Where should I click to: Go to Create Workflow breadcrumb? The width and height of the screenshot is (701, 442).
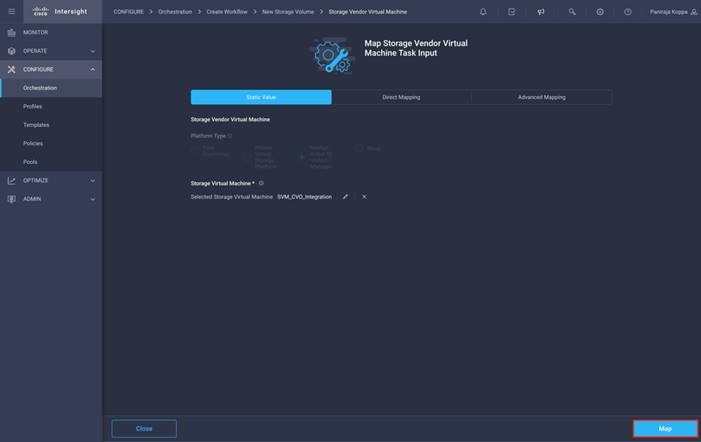click(227, 12)
